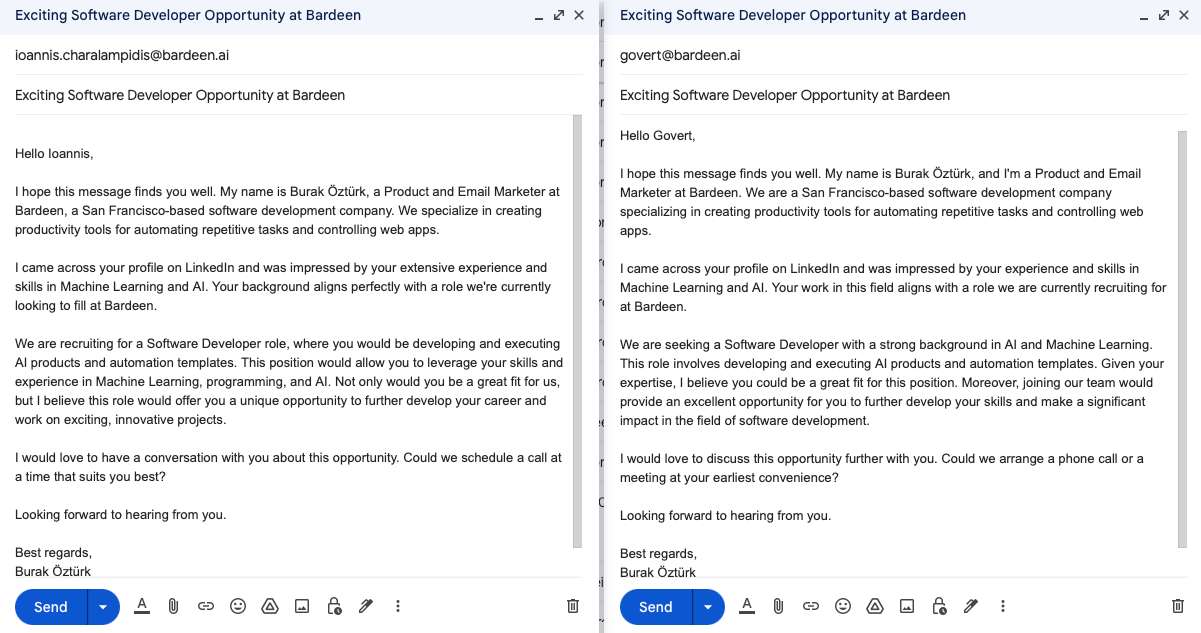
Task: Pop out right compose window to full screen
Action: 1163,15
